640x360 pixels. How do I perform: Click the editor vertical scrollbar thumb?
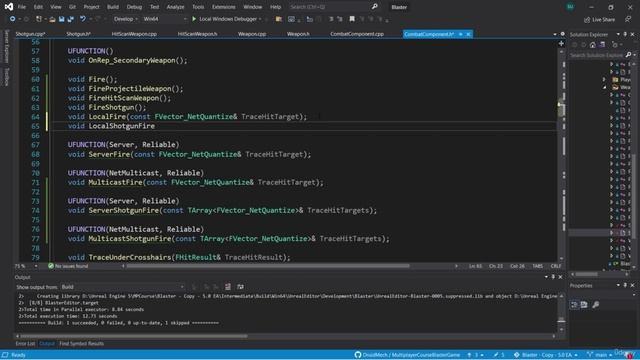click(x=561, y=109)
